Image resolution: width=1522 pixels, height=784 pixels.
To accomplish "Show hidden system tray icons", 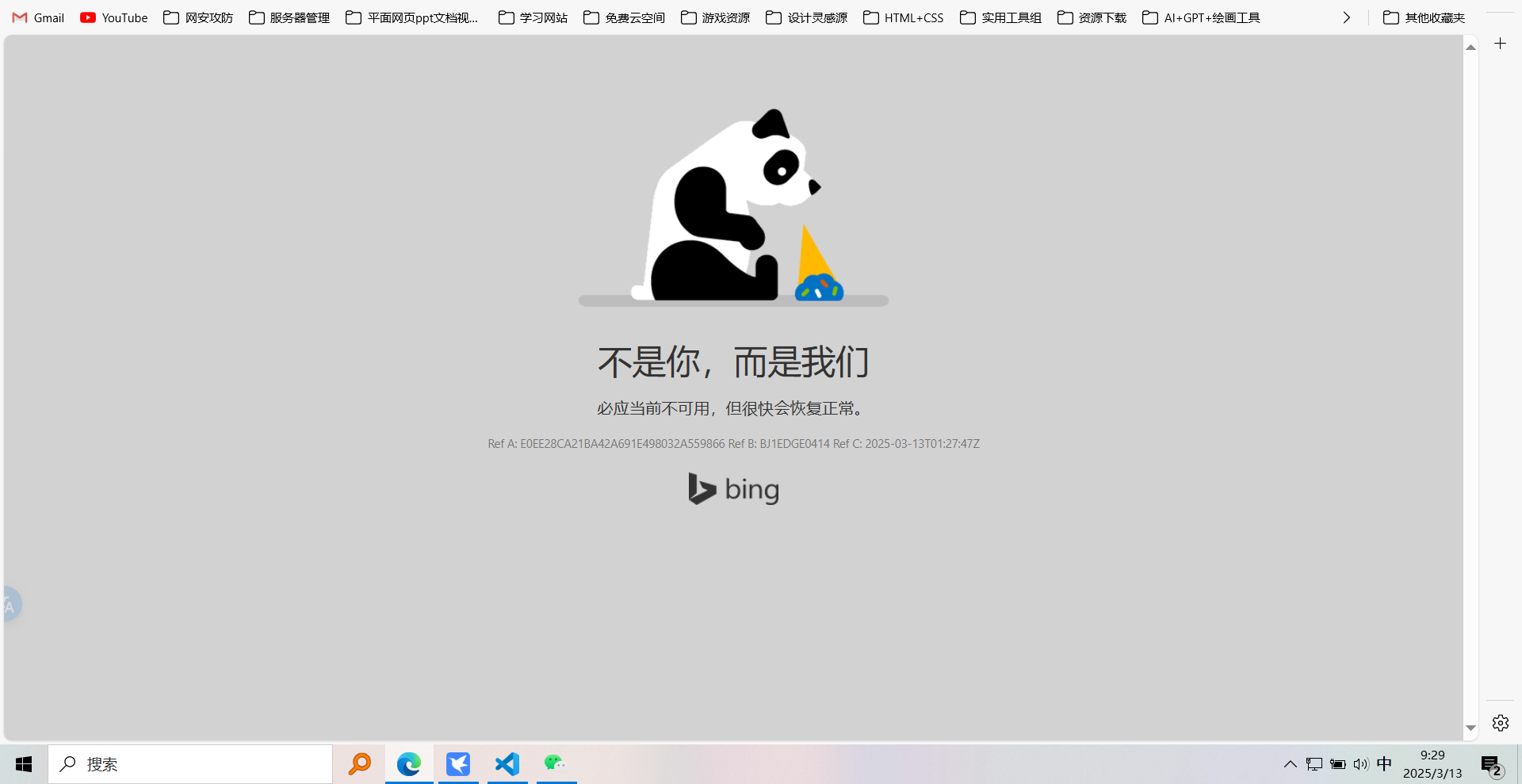I will click(1290, 764).
